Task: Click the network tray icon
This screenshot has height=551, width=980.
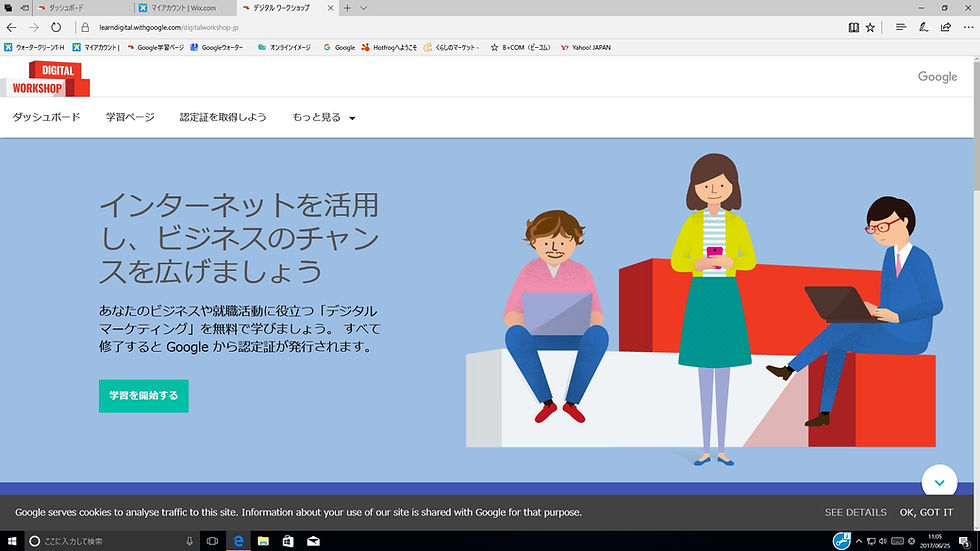Action: [871, 541]
